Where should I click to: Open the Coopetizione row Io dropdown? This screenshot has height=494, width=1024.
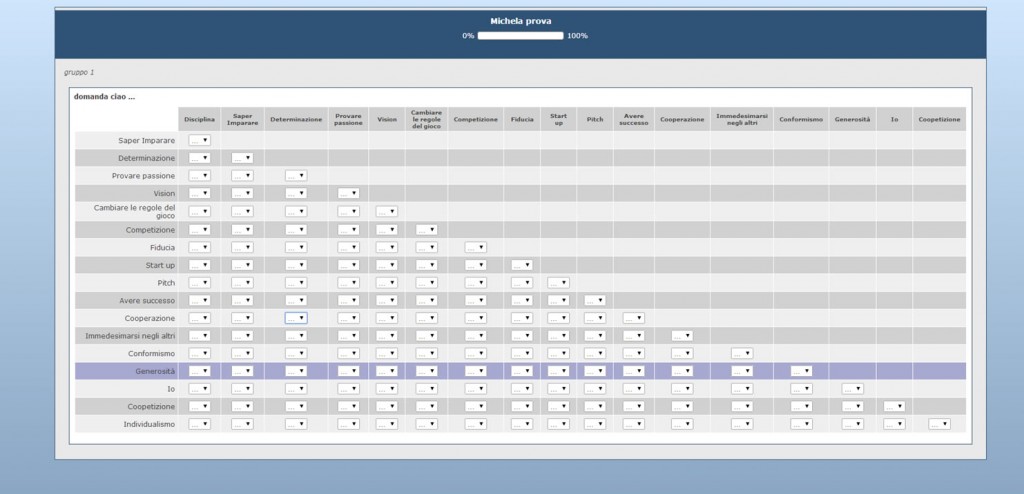click(894, 406)
